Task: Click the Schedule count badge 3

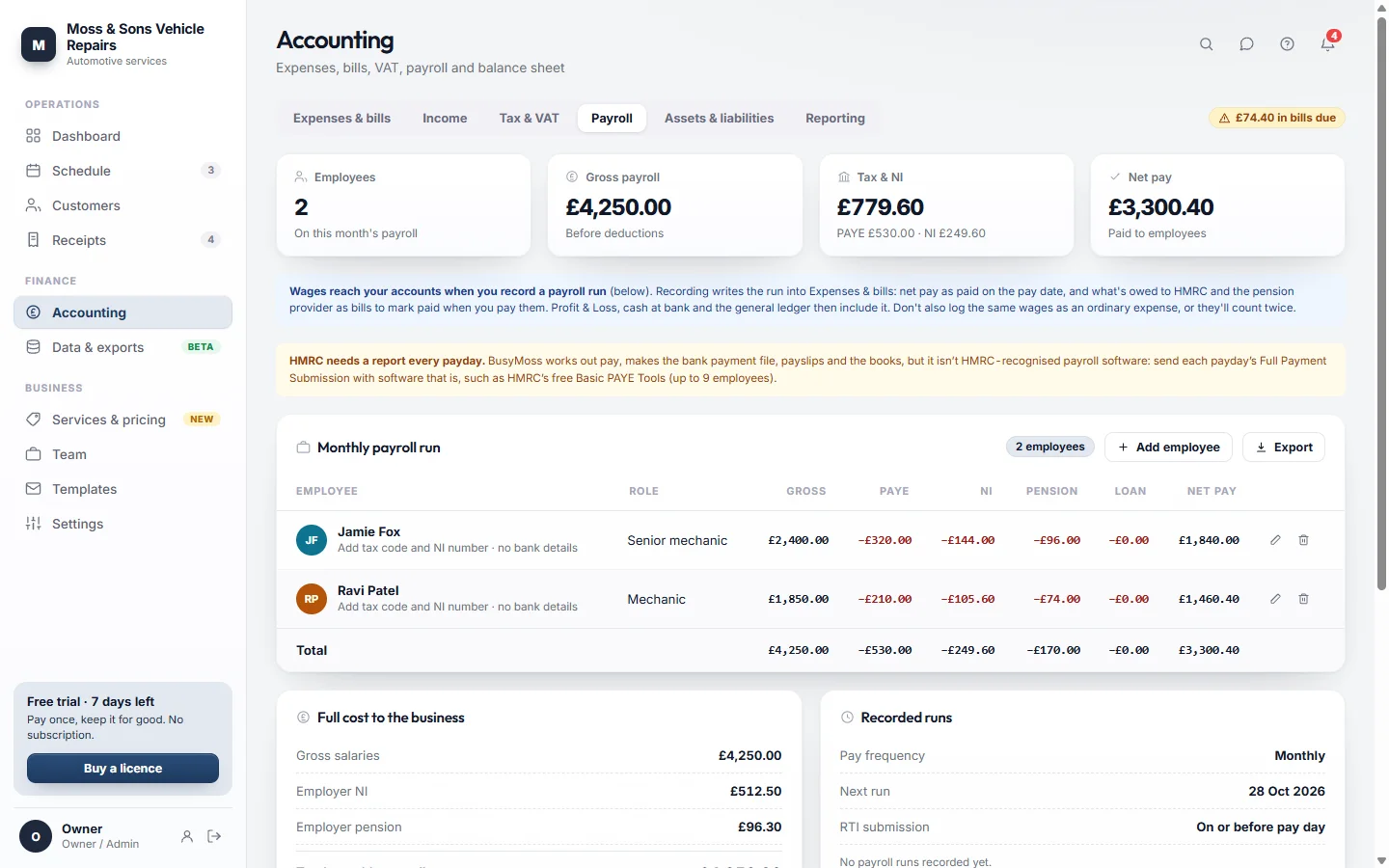Action: (x=211, y=171)
